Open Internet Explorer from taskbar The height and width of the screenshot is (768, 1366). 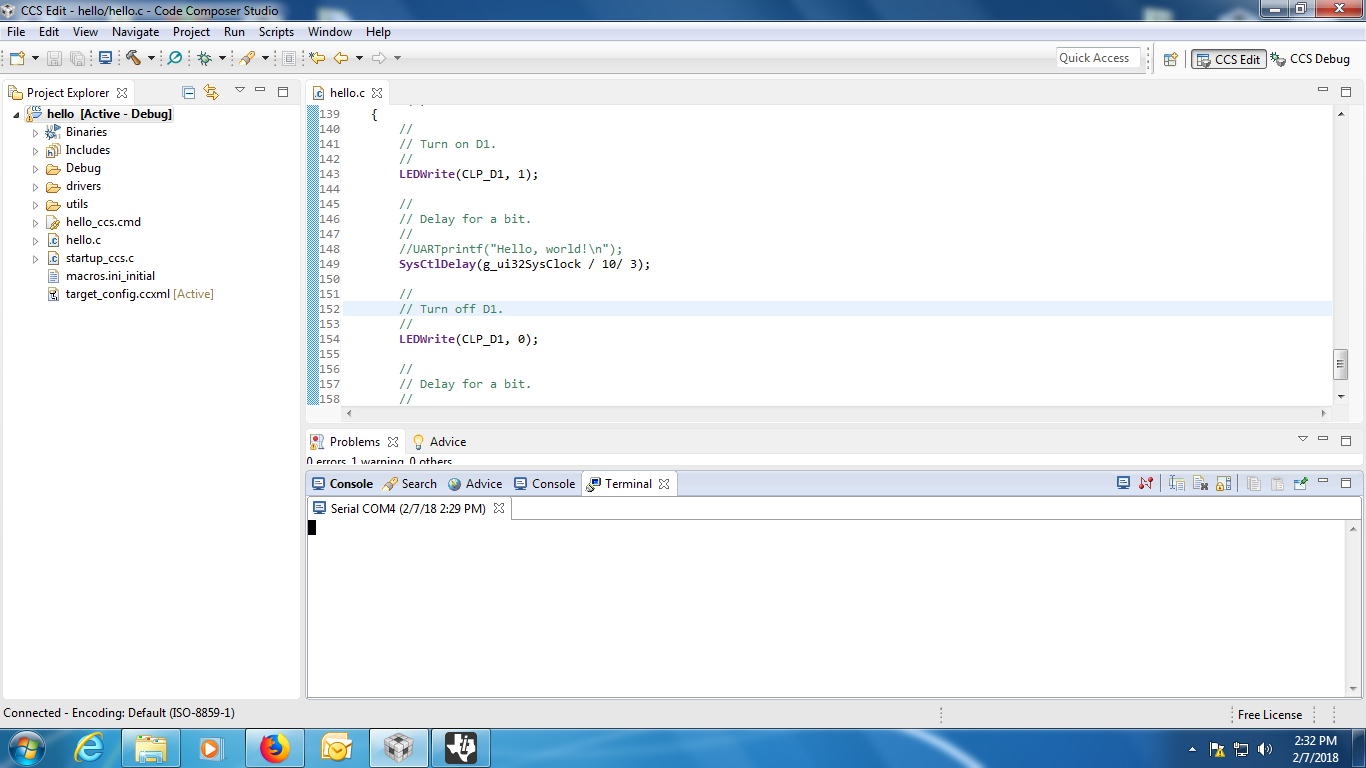pos(89,748)
